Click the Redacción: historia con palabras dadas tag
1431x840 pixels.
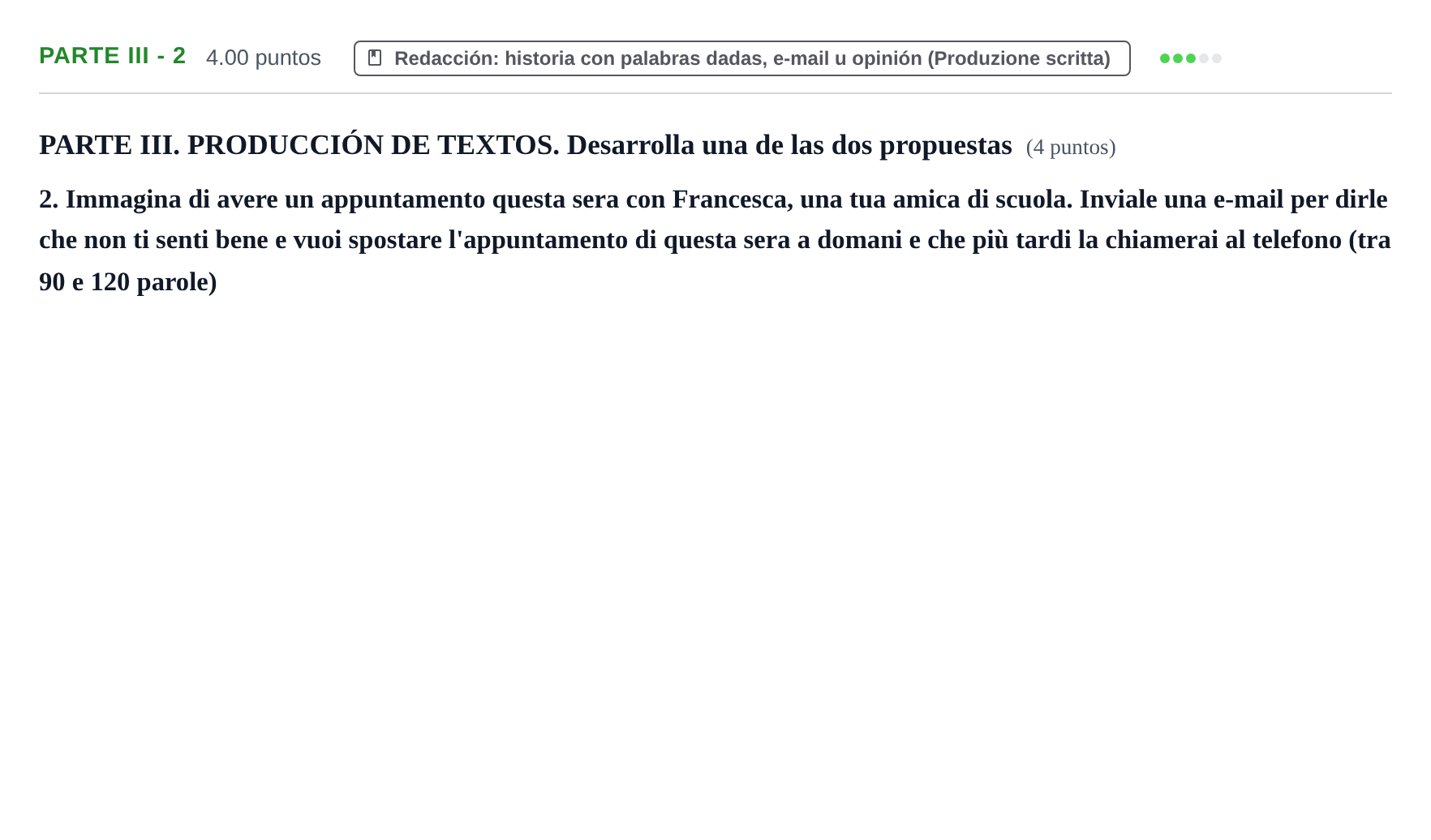[x=741, y=58]
